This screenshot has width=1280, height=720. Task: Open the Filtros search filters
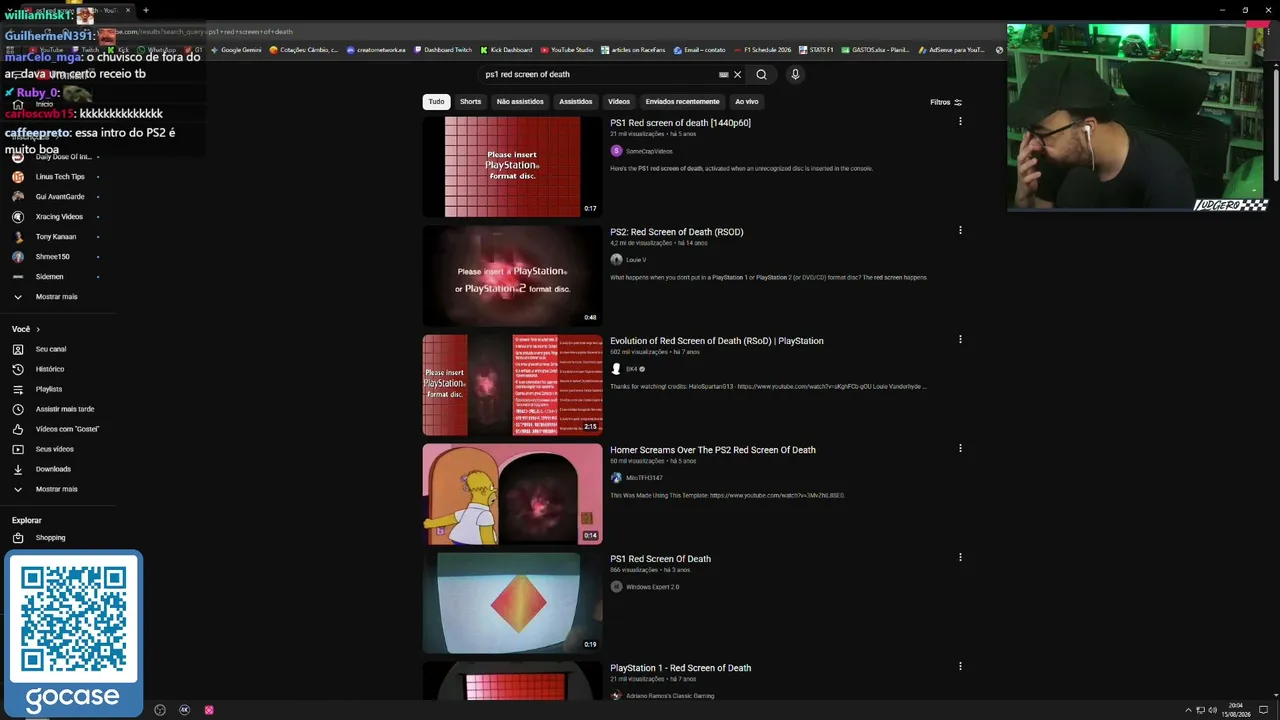click(946, 102)
